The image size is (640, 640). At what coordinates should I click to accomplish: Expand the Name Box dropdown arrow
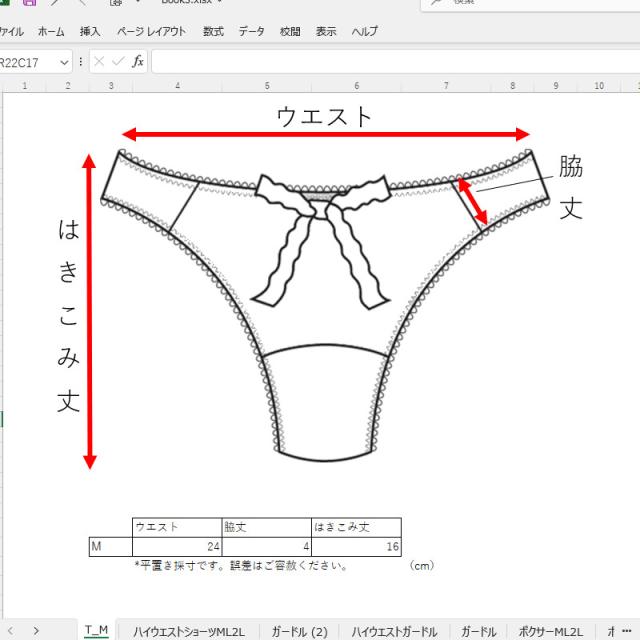pyautogui.click(x=65, y=62)
